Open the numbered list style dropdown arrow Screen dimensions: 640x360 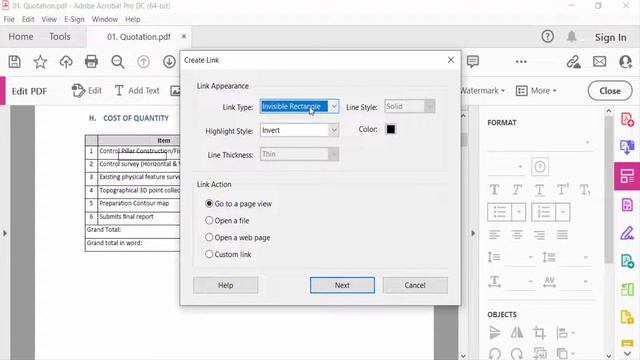point(563,212)
